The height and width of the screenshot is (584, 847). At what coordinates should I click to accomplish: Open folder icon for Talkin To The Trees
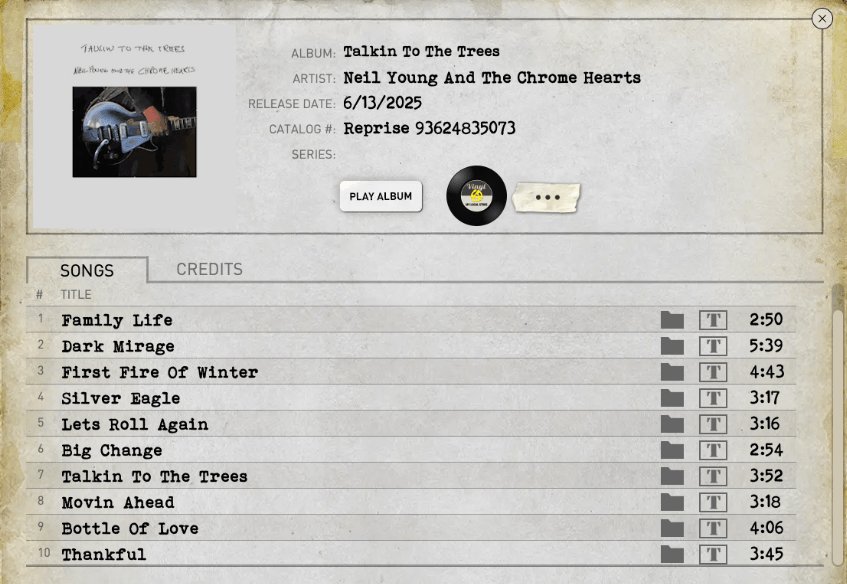click(672, 476)
